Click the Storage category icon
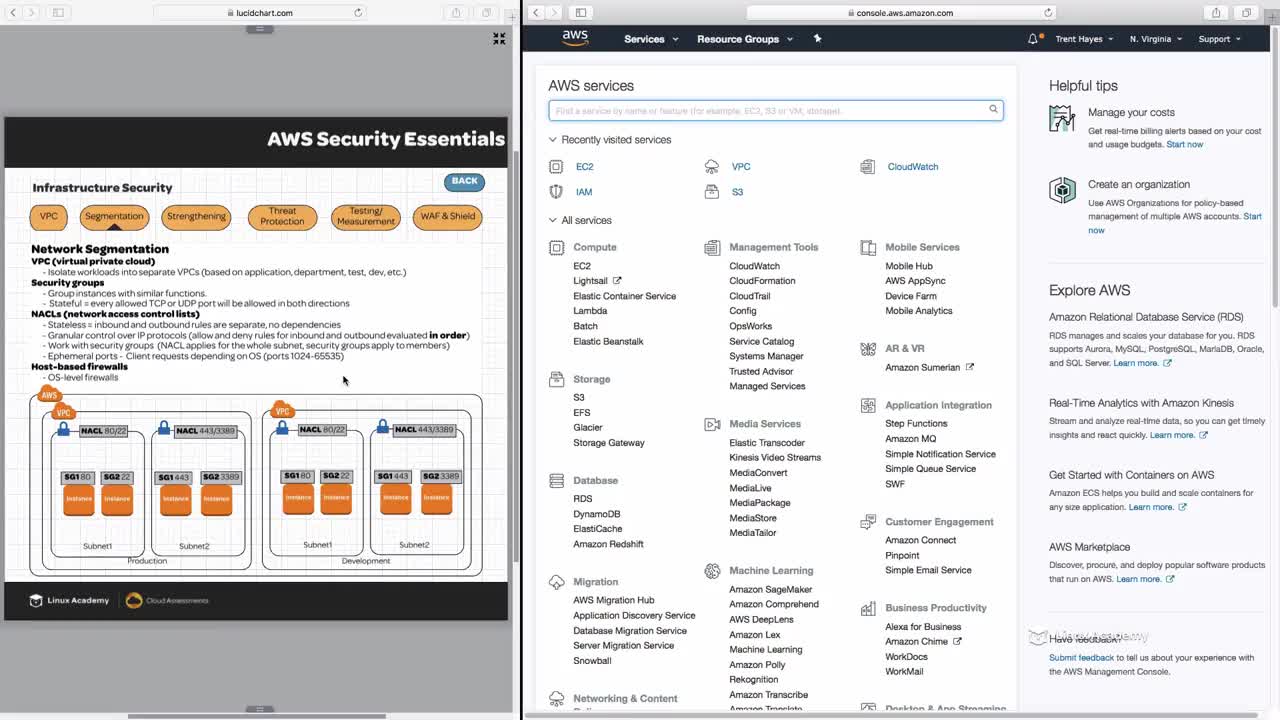 point(557,379)
